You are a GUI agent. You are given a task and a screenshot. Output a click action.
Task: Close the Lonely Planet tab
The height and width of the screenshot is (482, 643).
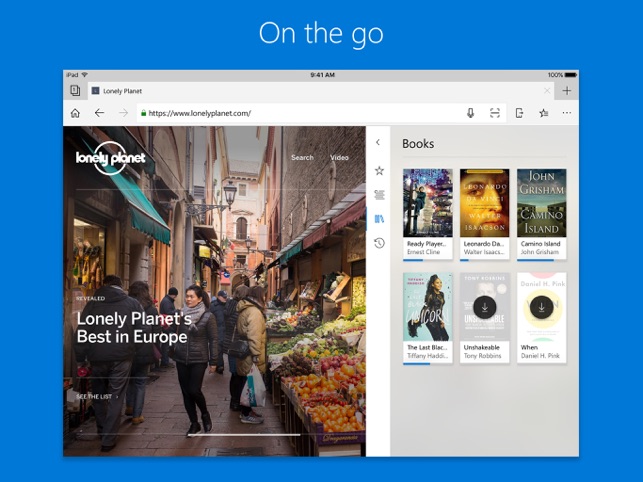click(547, 91)
